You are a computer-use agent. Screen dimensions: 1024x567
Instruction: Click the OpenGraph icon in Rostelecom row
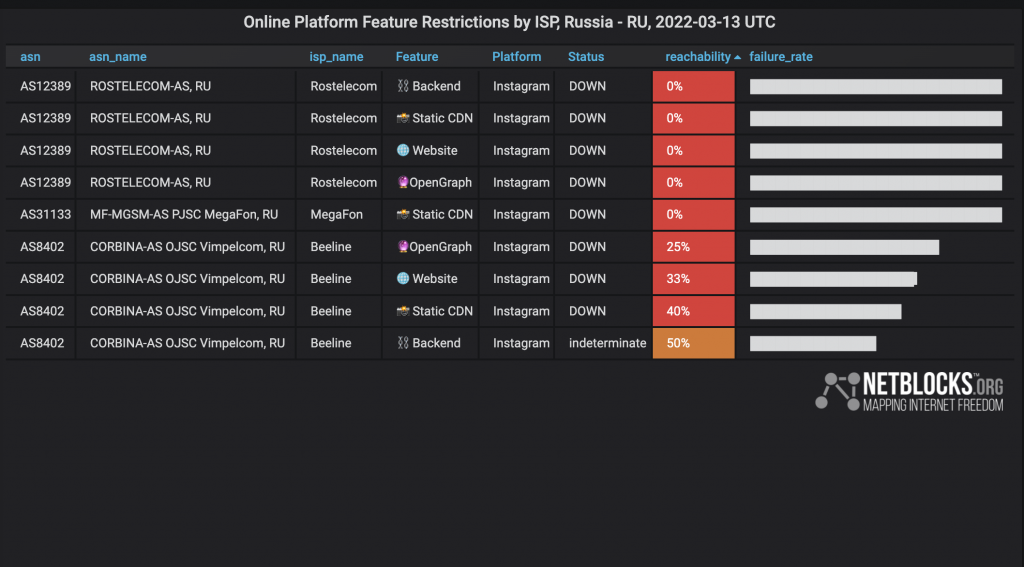pyautogui.click(x=403, y=182)
